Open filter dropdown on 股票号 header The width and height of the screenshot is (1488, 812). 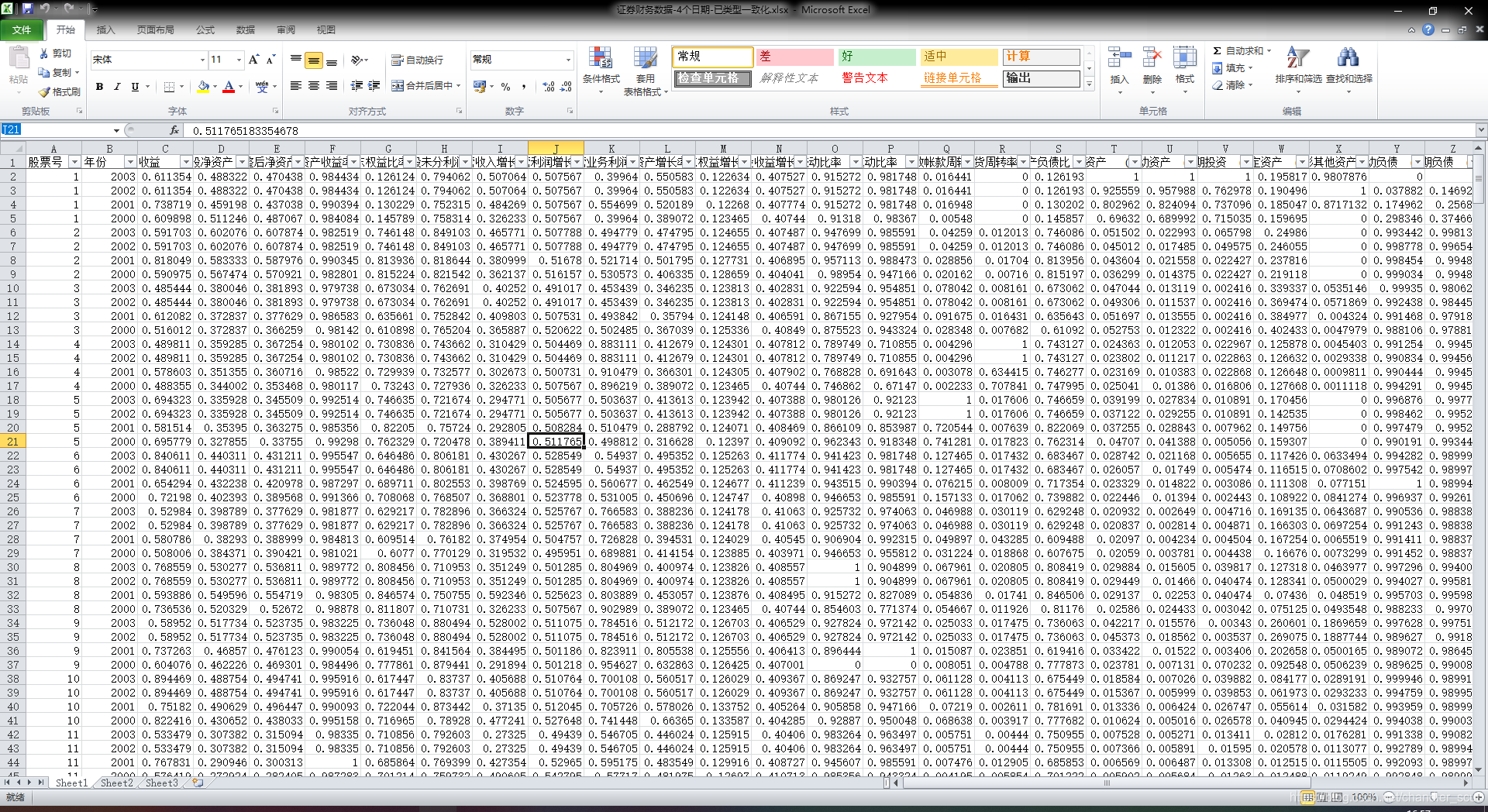coord(74,162)
